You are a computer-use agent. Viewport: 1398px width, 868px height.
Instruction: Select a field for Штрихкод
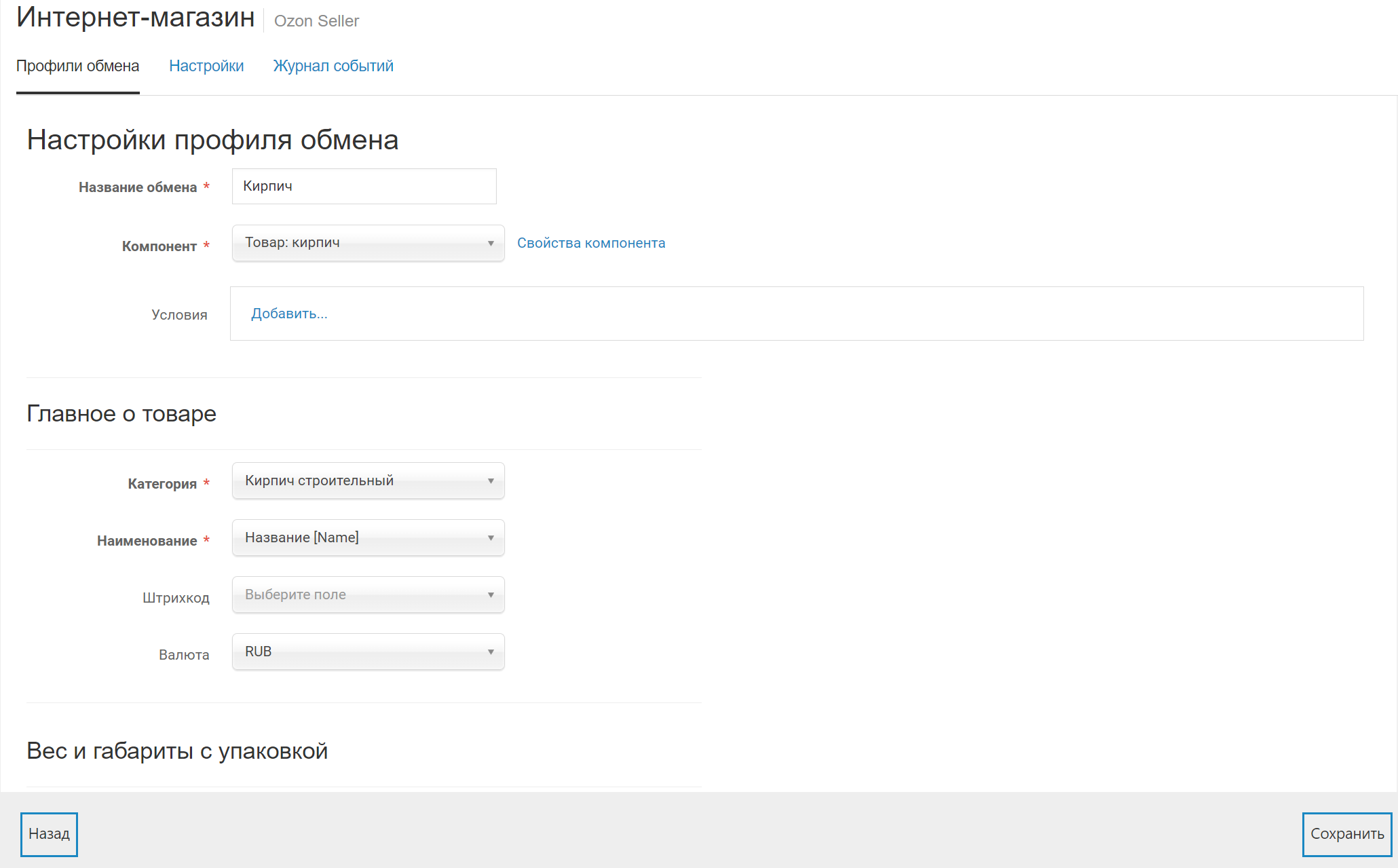(367, 595)
